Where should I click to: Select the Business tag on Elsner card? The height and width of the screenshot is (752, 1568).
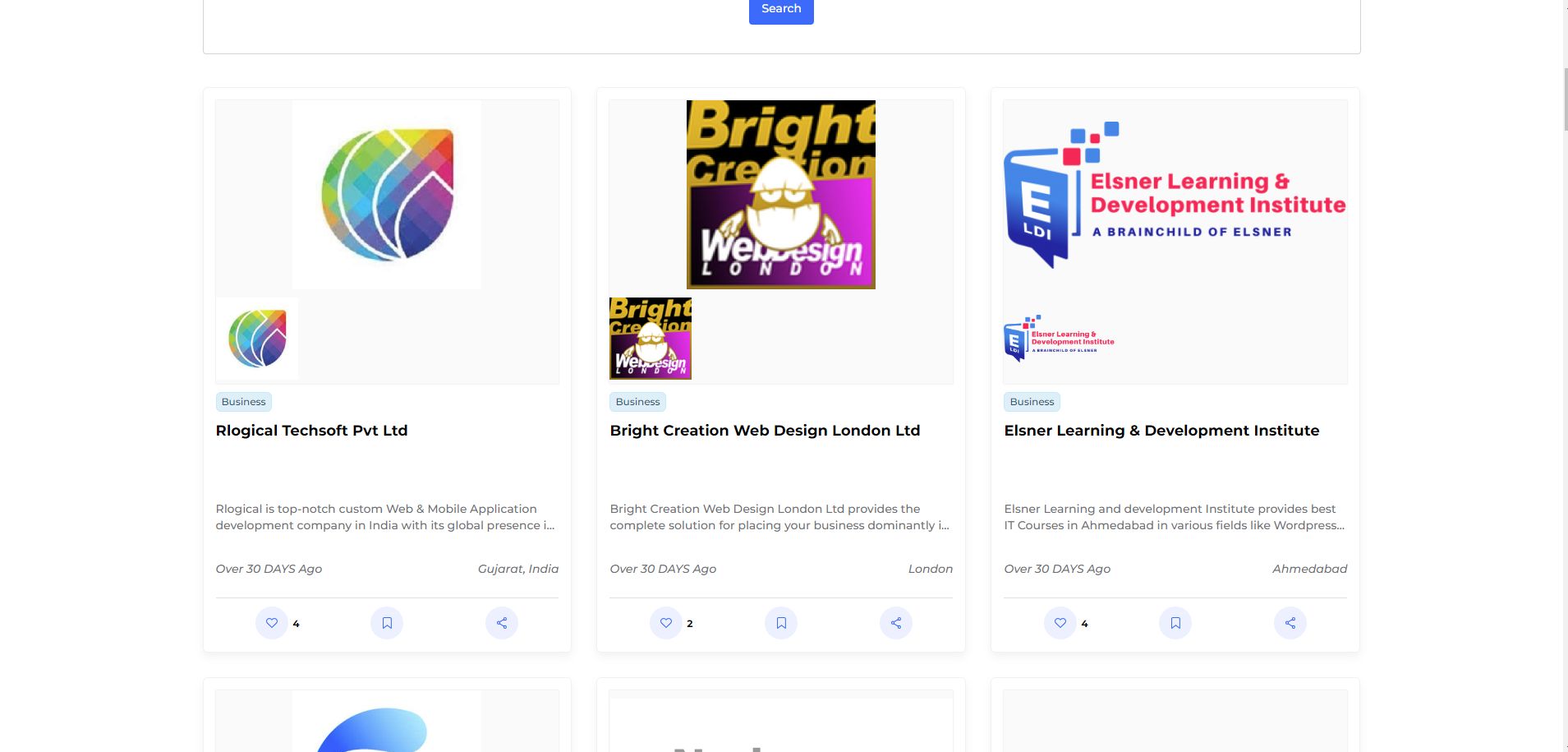point(1031,401)
